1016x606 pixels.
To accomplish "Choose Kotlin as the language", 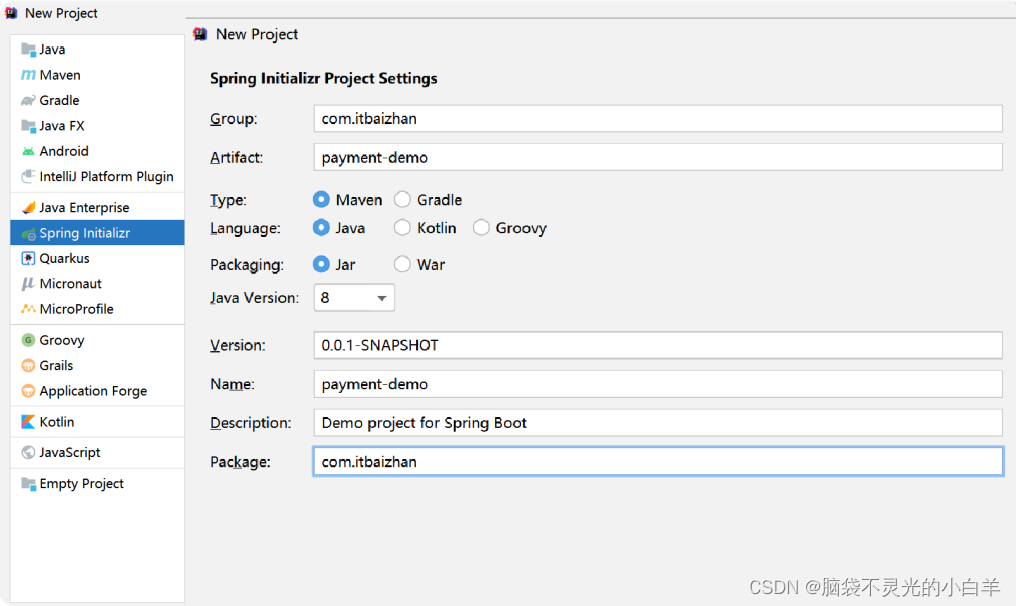I will pyautogui.click(x=402, y=227).
